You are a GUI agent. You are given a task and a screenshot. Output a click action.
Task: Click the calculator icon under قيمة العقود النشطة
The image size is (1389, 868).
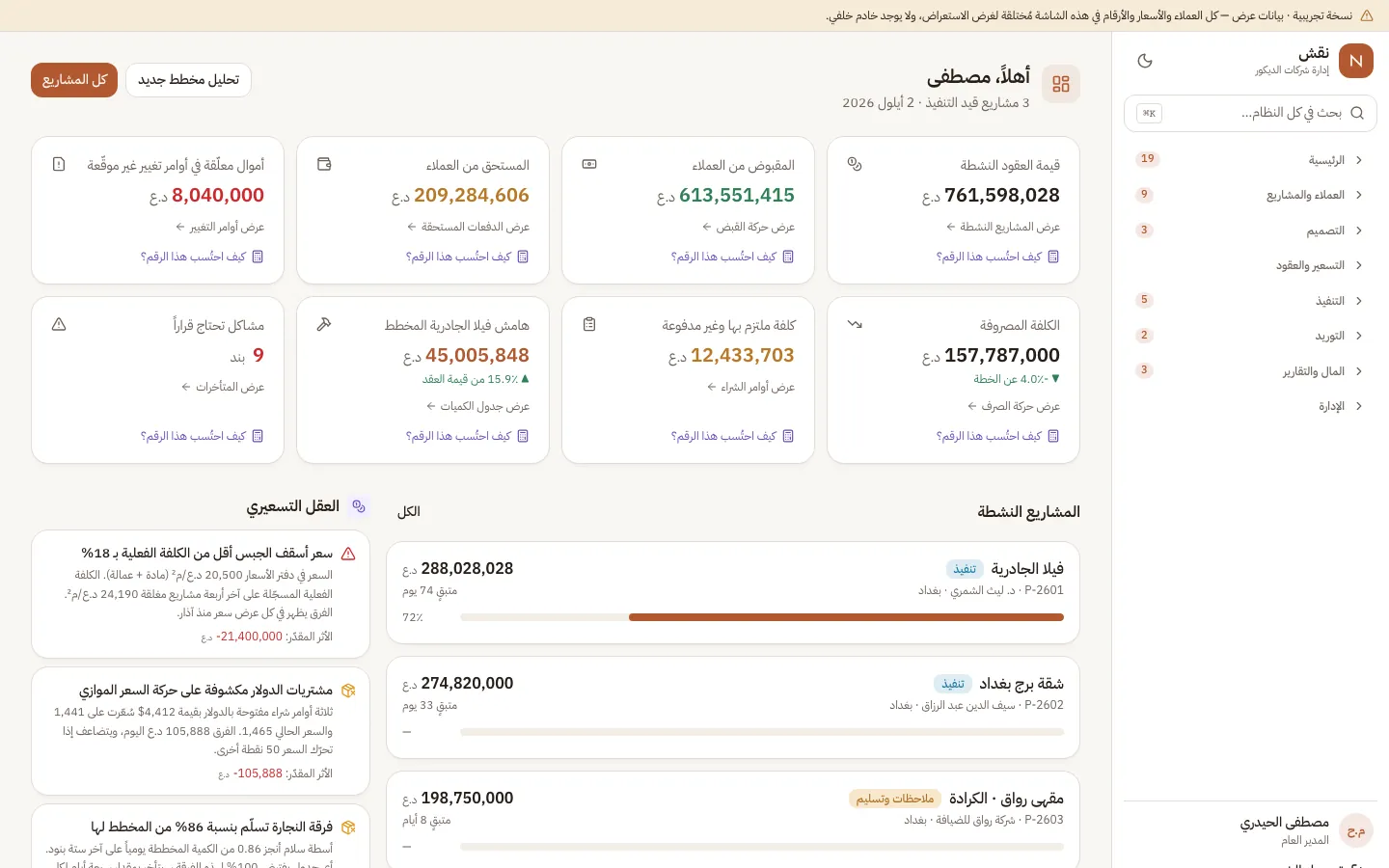[x=1053, y=257]
